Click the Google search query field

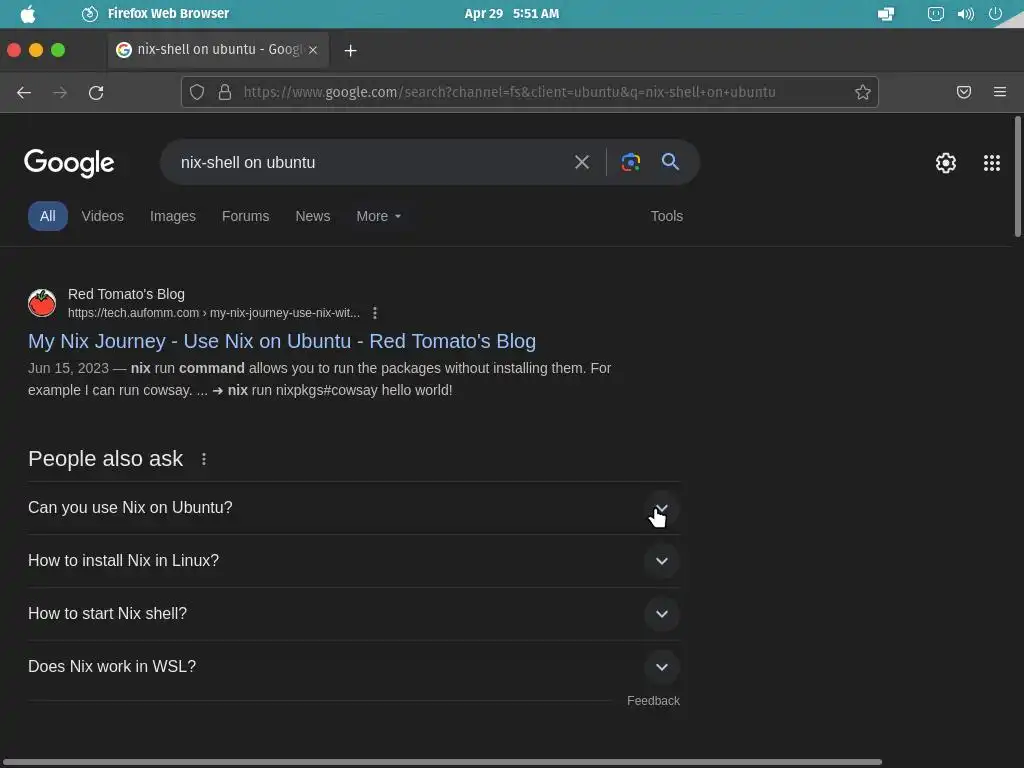366,162
